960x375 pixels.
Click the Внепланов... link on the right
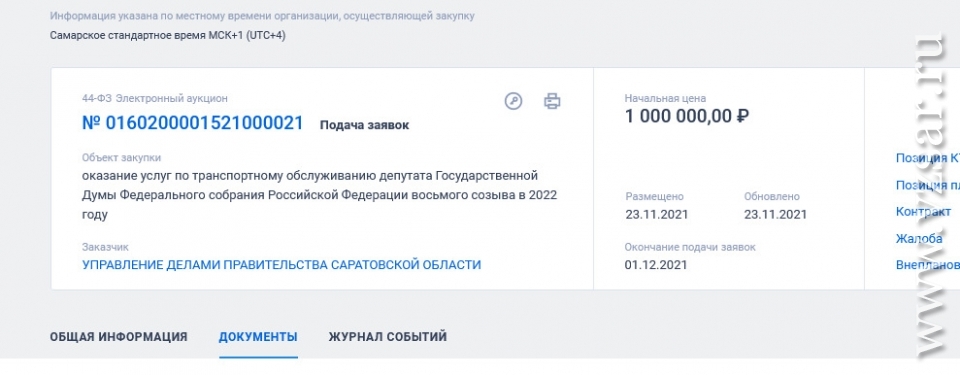[928, 265]
